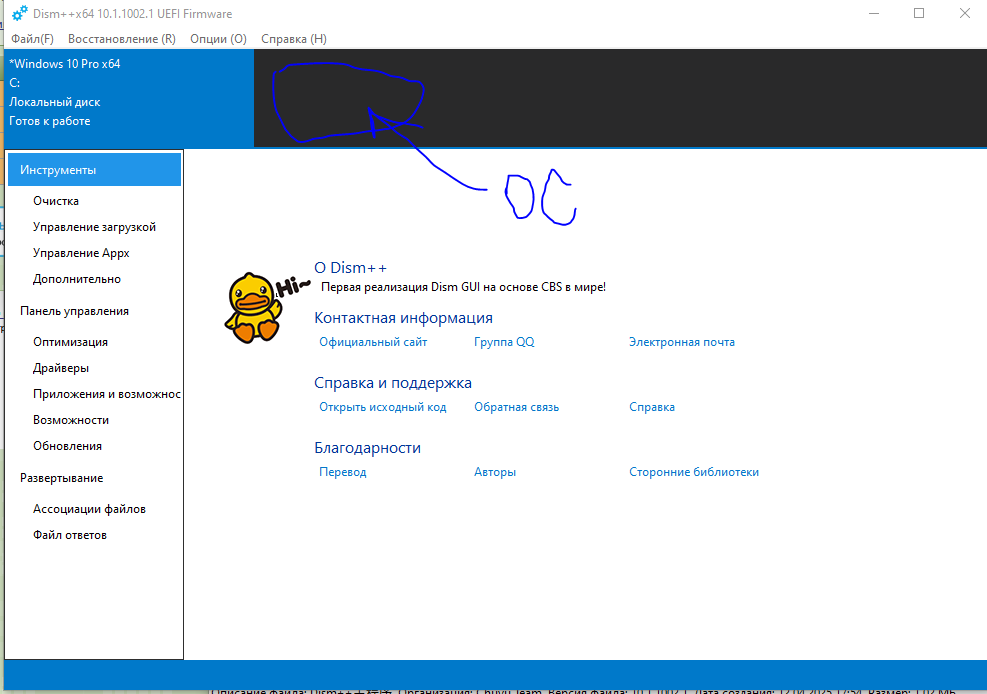987x694 pixels.
Task: Click the Сторонние библиотеки link
Action: (694, 472)
